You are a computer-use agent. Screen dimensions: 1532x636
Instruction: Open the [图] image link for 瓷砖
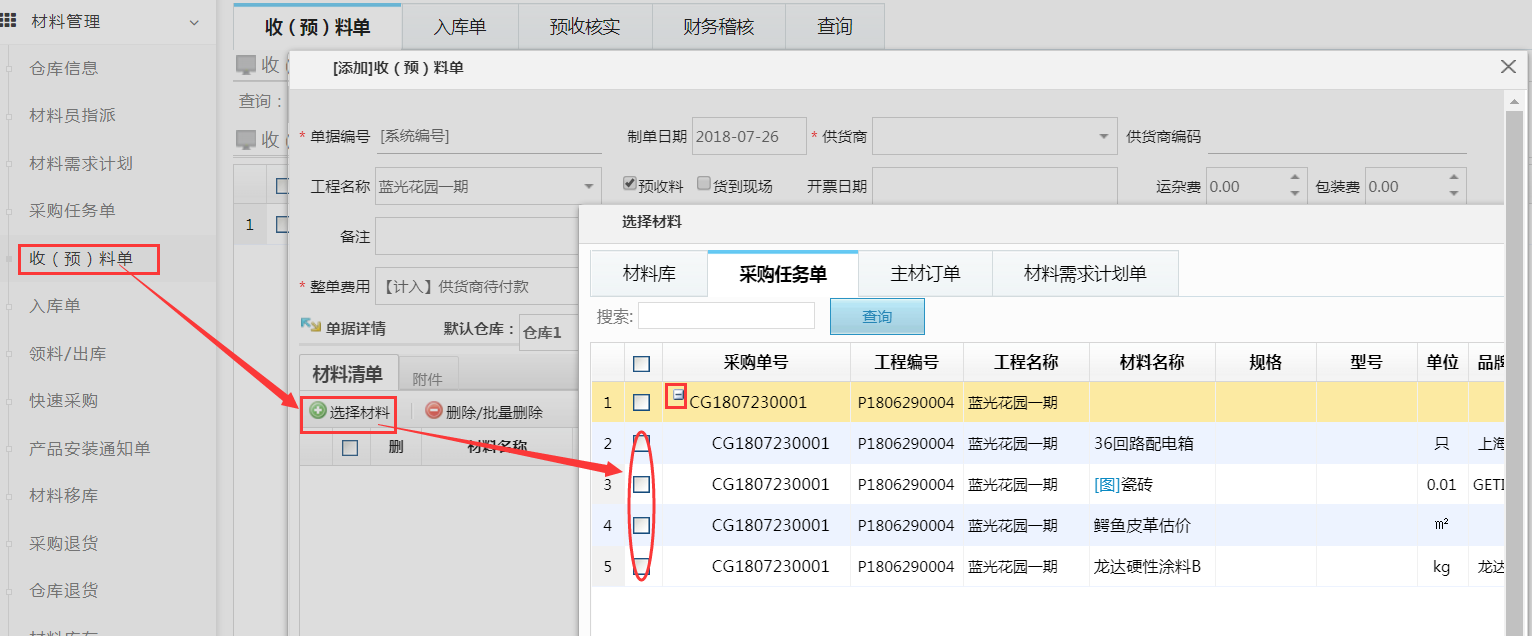point(1107,485)
